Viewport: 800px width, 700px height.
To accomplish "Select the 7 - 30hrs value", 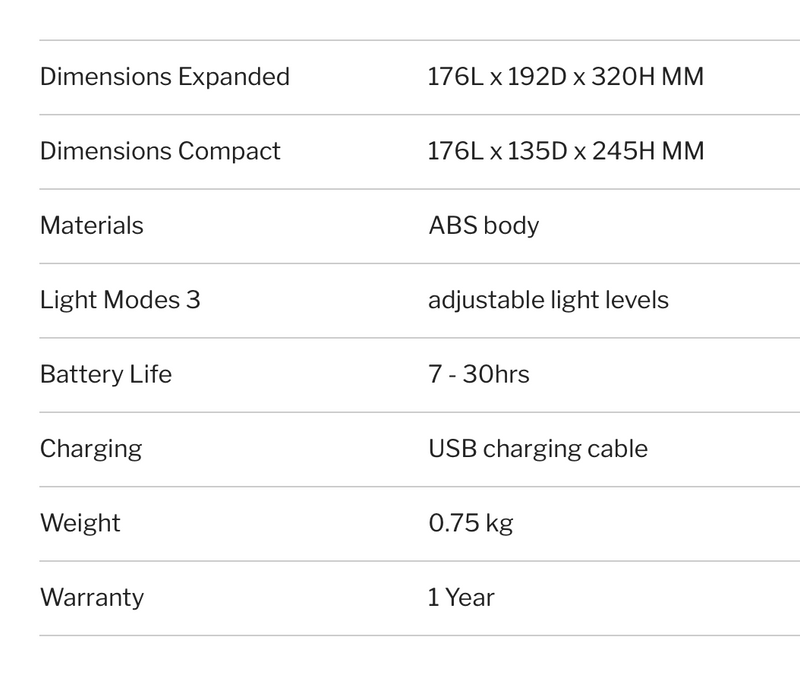I will pos(479,374).
